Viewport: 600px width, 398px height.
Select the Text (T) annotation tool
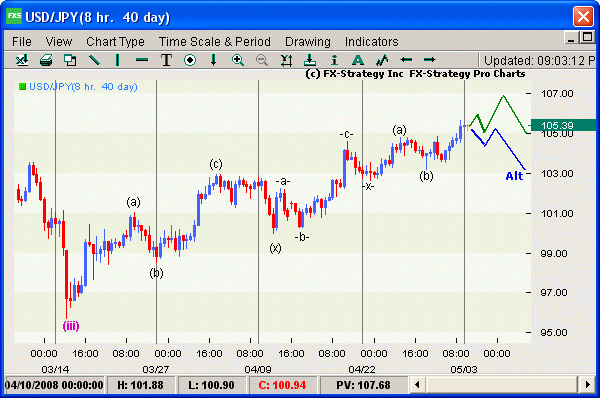point(166,60)
